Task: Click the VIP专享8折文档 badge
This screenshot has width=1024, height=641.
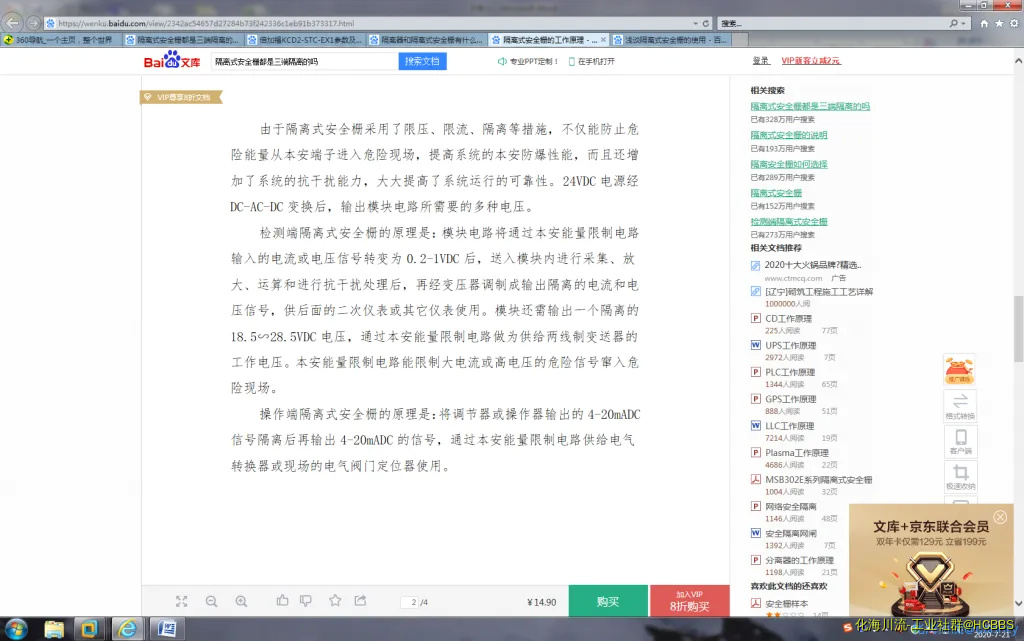Action: (182, 97)
